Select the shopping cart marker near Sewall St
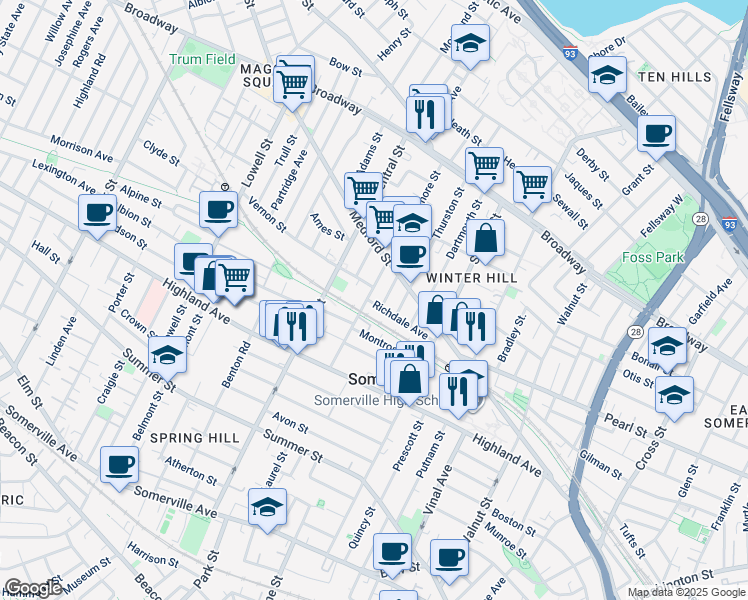Screen dimensions: 748x600 point(532,184)
